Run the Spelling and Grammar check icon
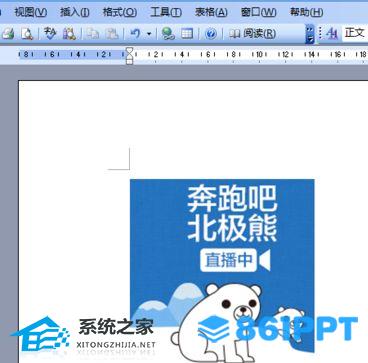This screenshot has width=368, height=363. click(x=50, y=34)
